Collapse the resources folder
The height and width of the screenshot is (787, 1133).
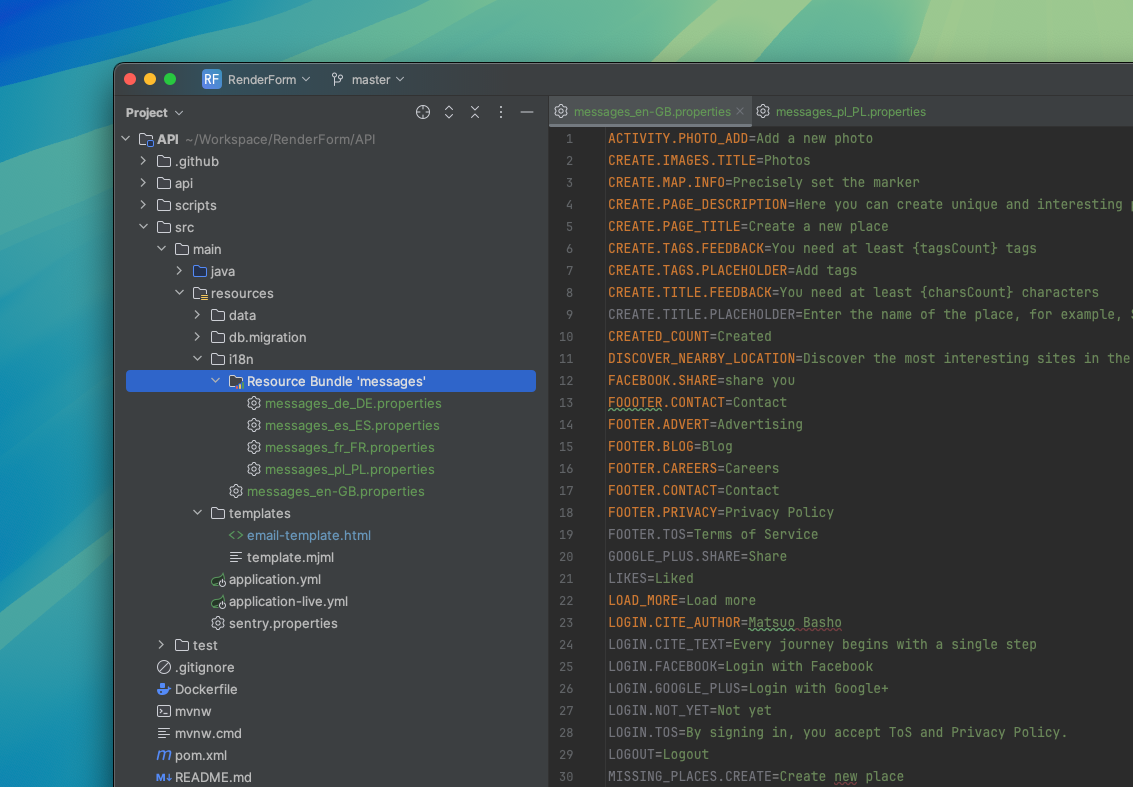pyautogui.click(x=179, y=293)
